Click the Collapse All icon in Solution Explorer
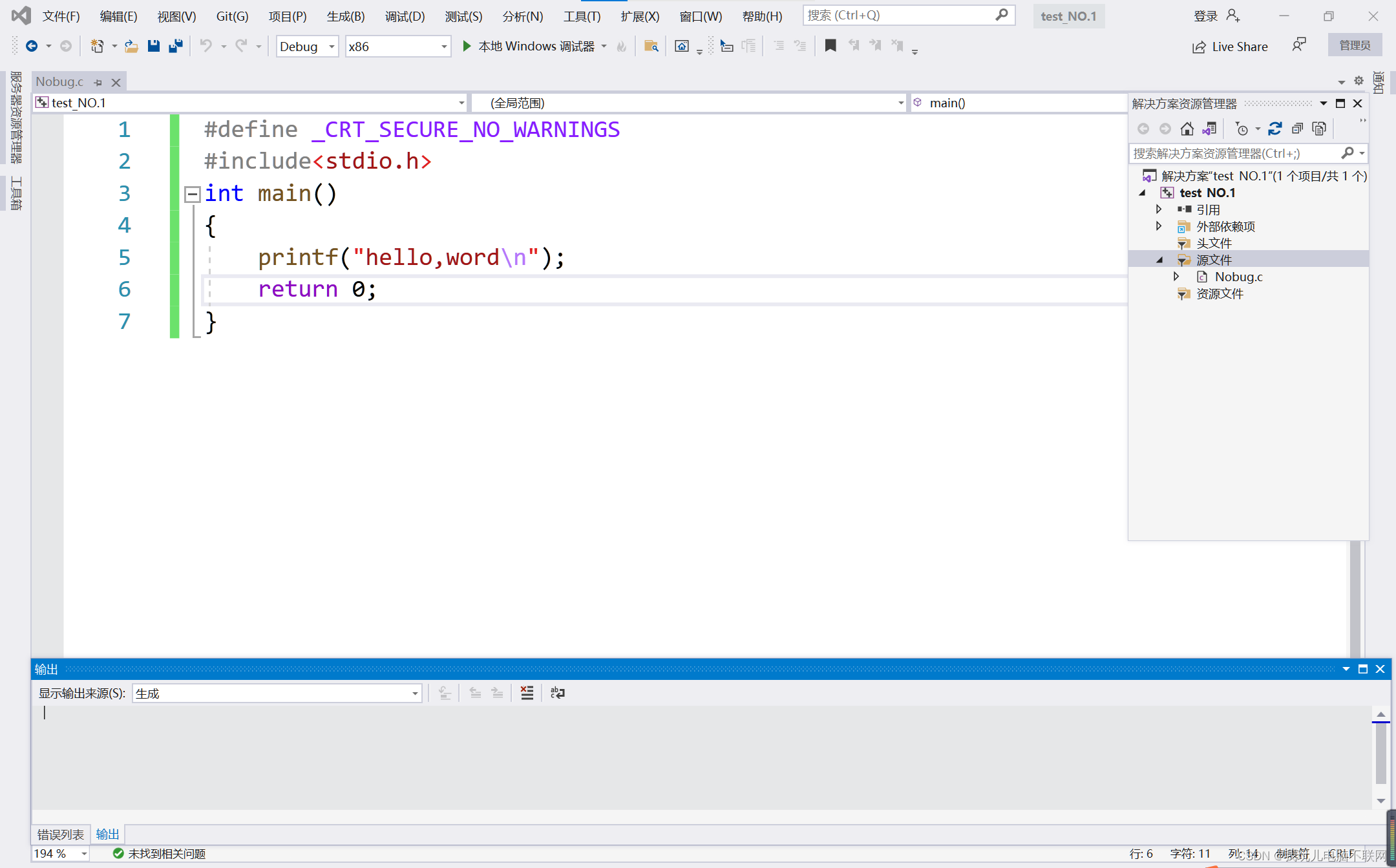The width and height of the screenshot is (1396, 868). [1297, 129]
